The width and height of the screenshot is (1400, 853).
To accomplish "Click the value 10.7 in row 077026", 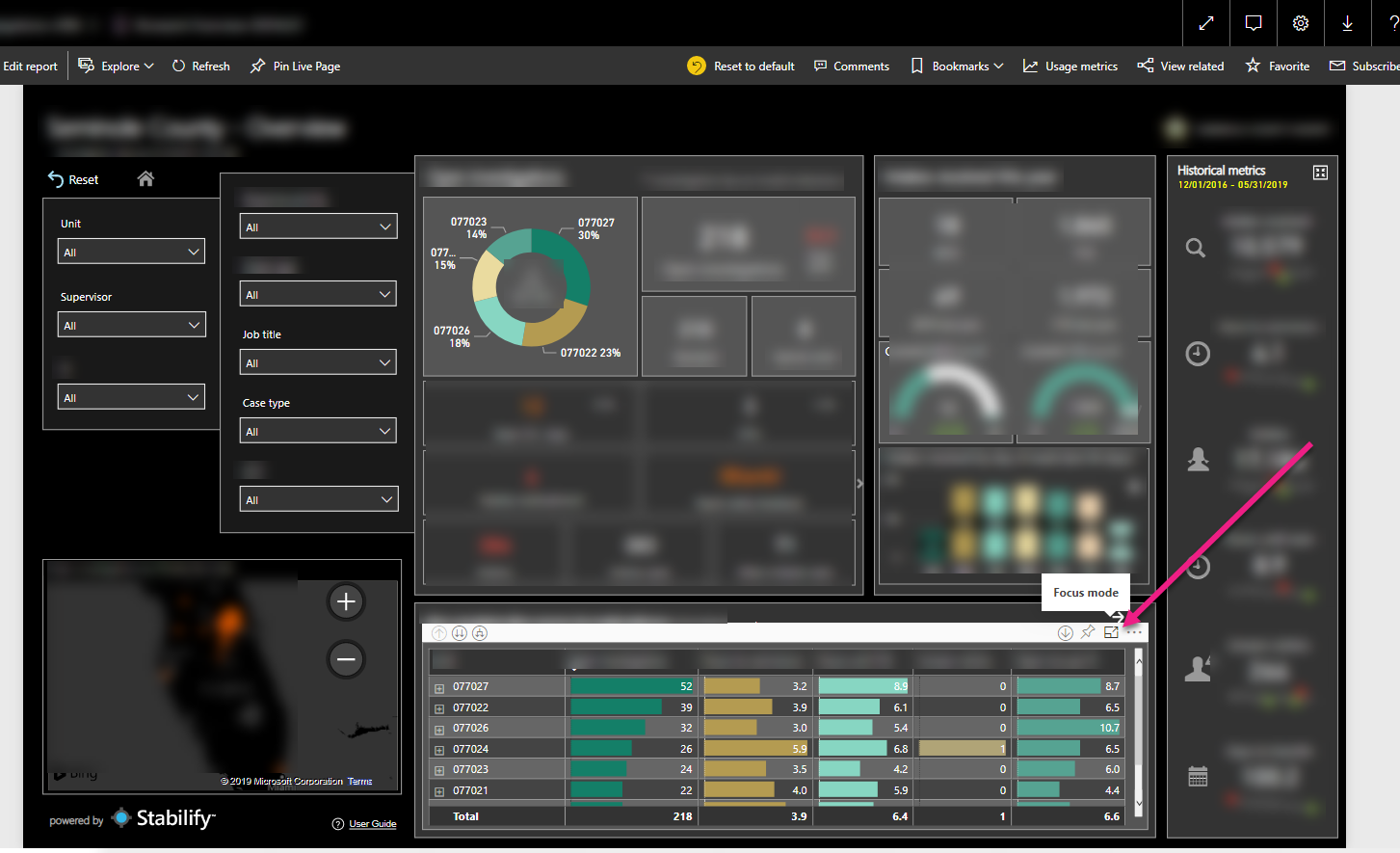I will coord(1109,728).
